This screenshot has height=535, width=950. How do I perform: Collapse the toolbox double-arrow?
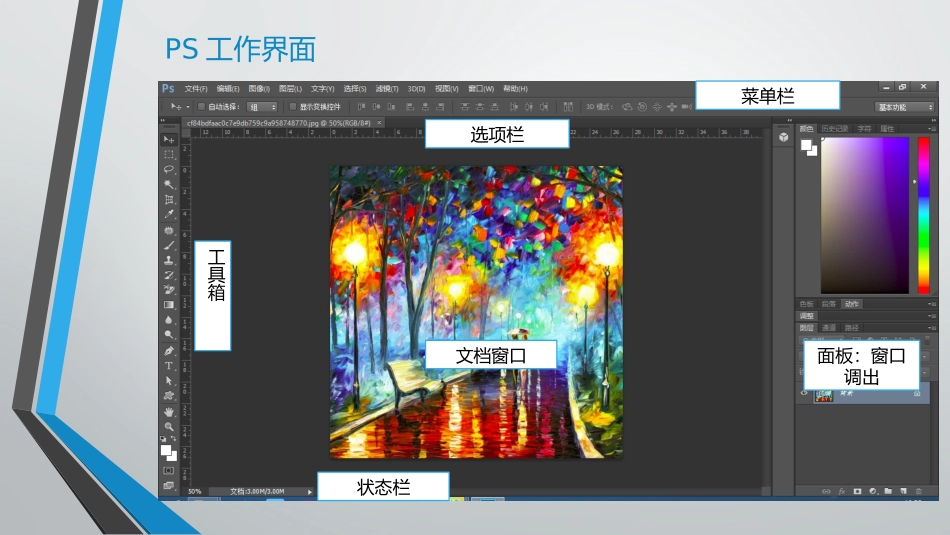coord(162,121)
